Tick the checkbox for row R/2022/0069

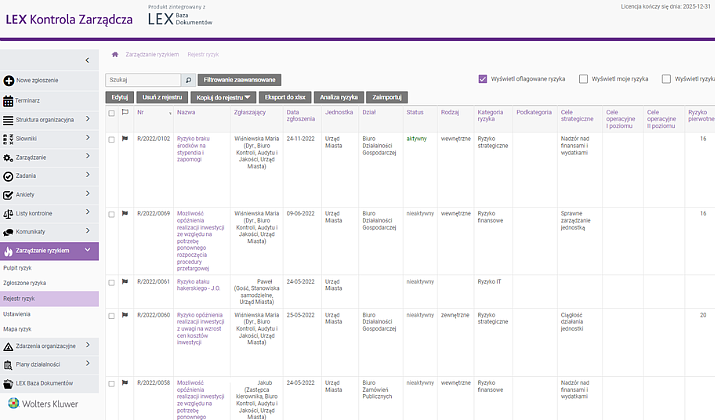point(112,213)
